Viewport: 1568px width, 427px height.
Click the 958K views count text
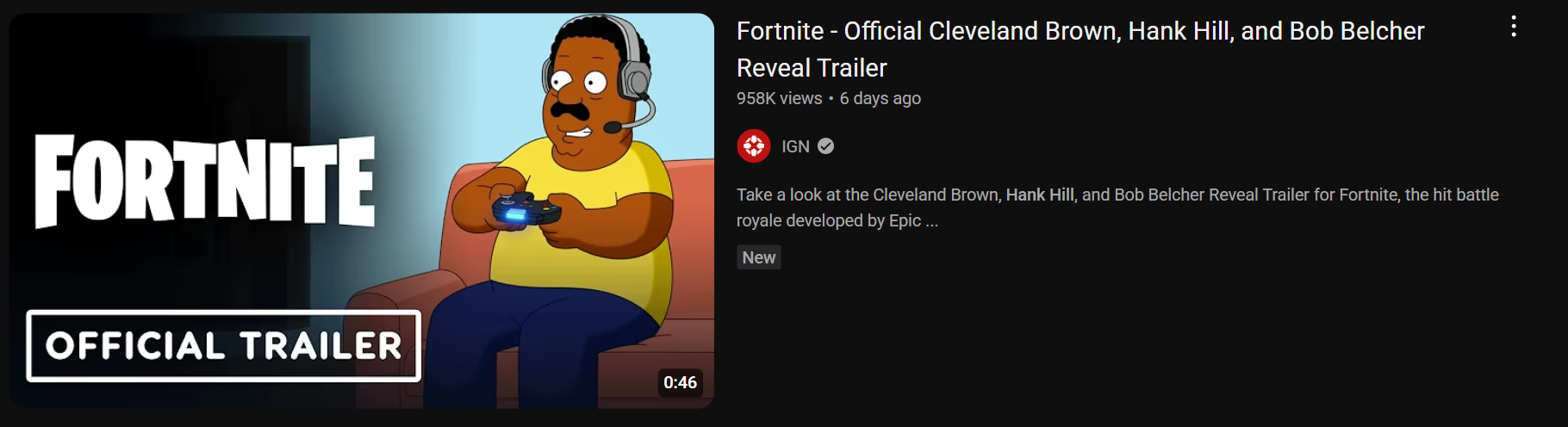click(779, 98)
